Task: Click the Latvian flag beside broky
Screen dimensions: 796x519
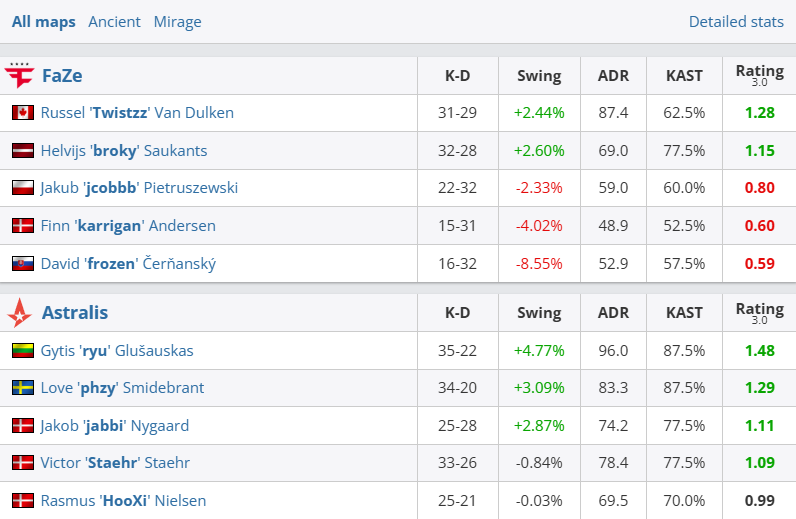Action: pyautogui.click(x=23, y=151)
